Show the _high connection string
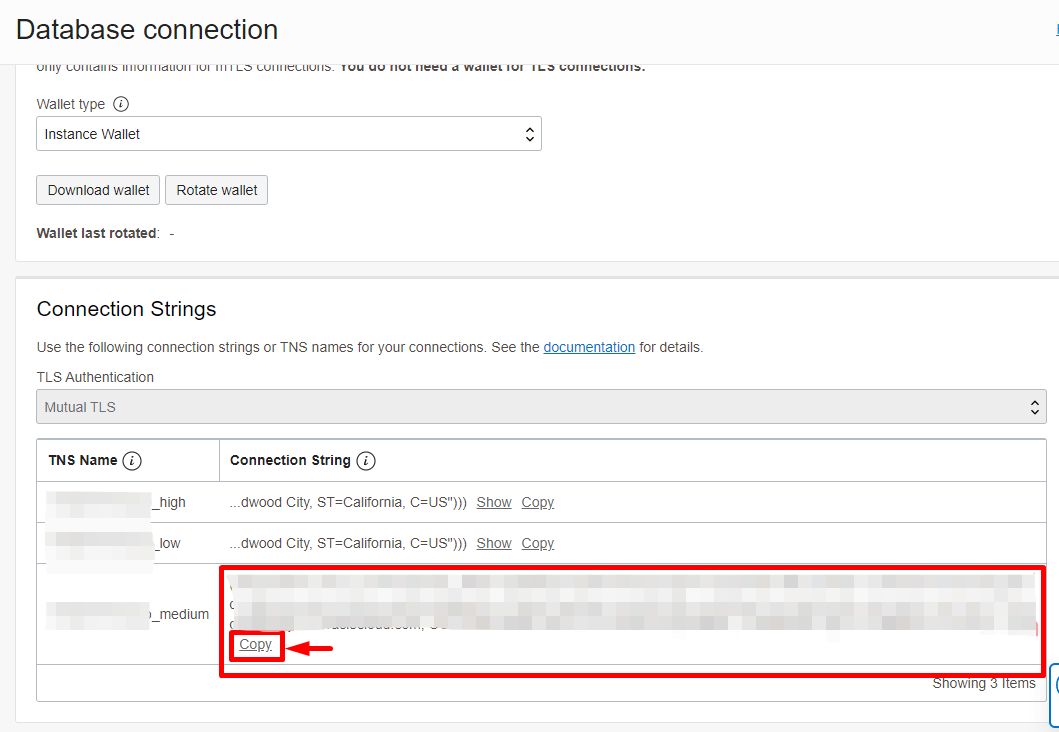The width and height of the screenshot is (1059, 732). point(493,501)
